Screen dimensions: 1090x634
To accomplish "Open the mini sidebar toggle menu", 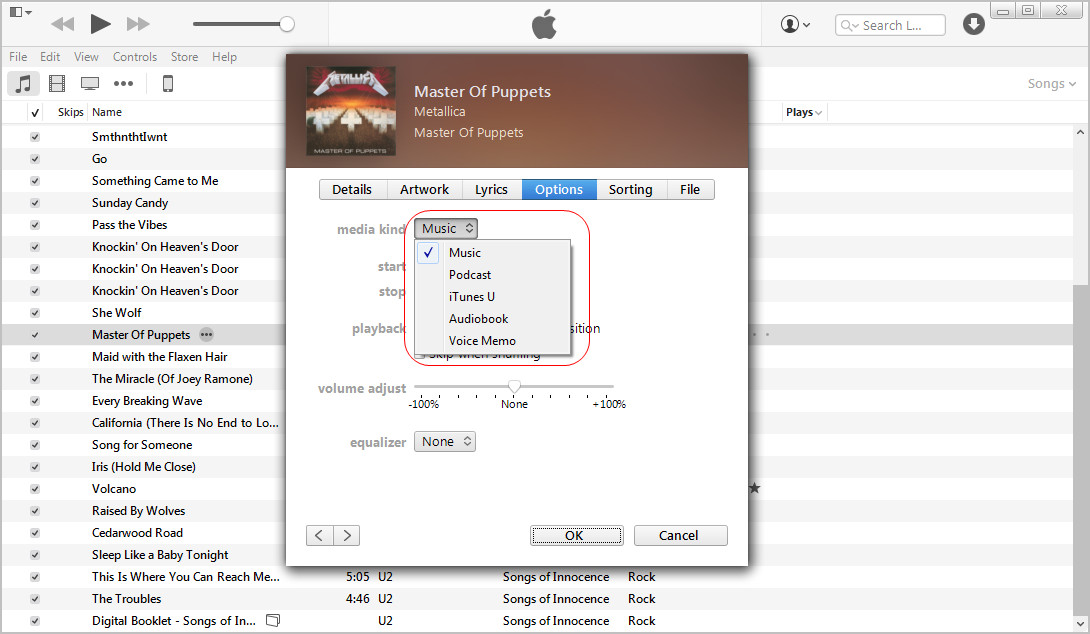I will 20,12.
